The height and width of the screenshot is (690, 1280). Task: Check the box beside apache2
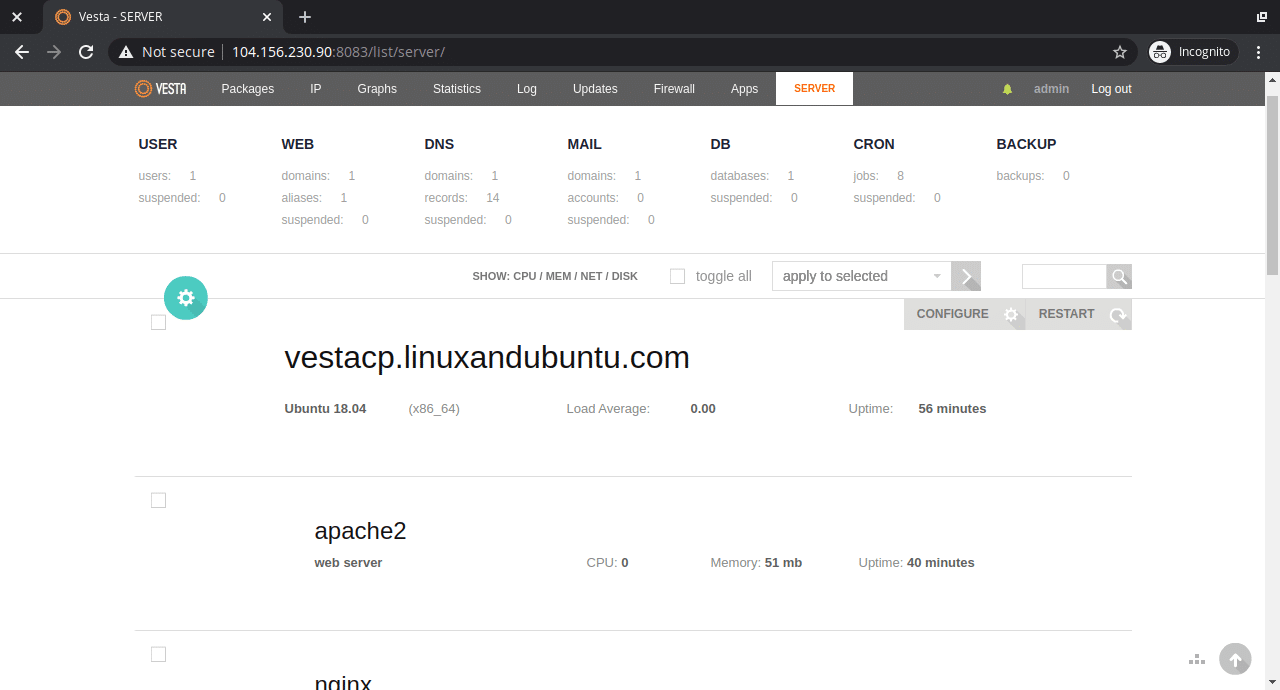click(158, 500)
